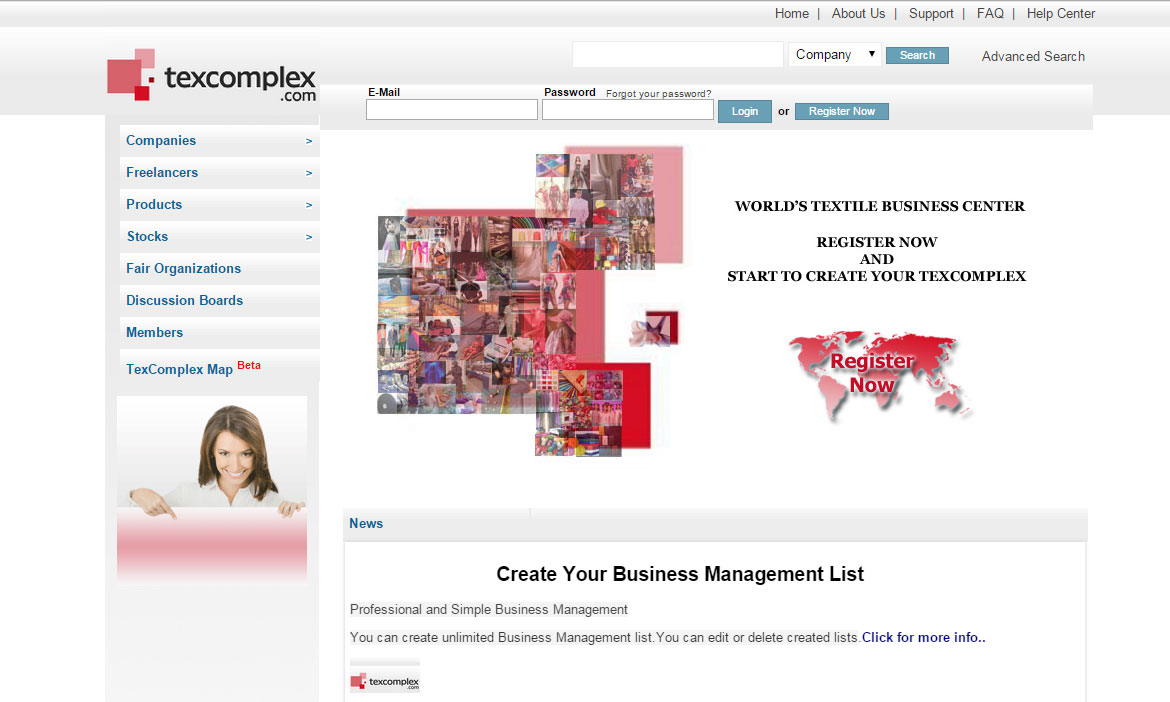Image resolution: width=1170 pixels, height=702 pixels.
Task: Follow Click for more info link
Action: [923, 638]
